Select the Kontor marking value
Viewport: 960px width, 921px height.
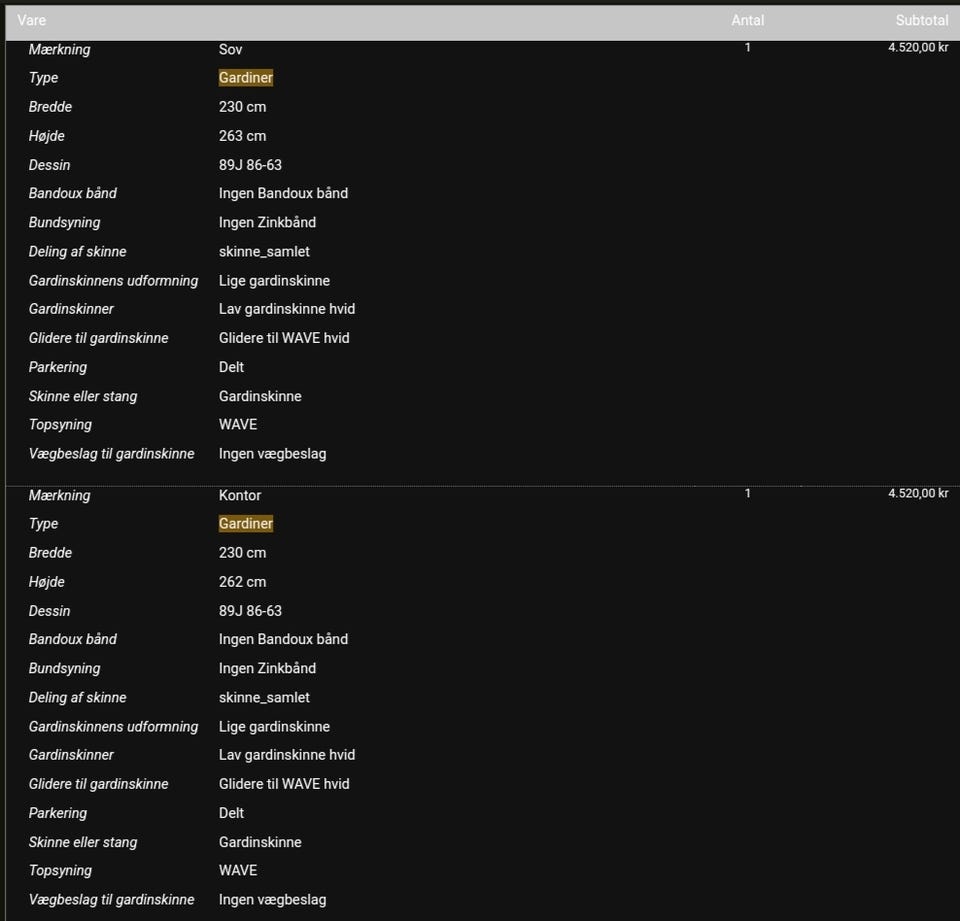tap(240, 495)
